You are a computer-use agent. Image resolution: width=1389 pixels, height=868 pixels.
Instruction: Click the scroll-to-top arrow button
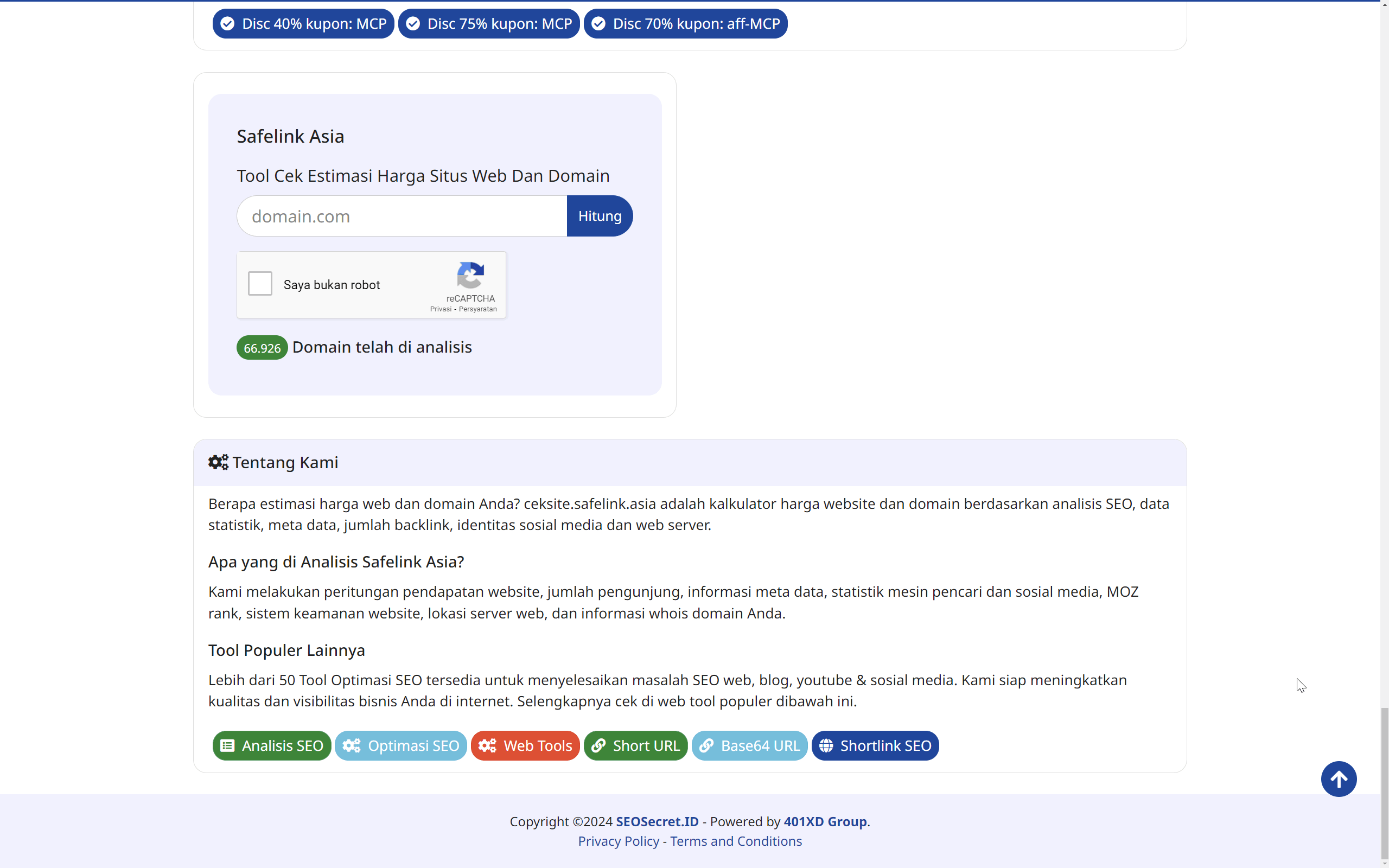click(1339, 778)
